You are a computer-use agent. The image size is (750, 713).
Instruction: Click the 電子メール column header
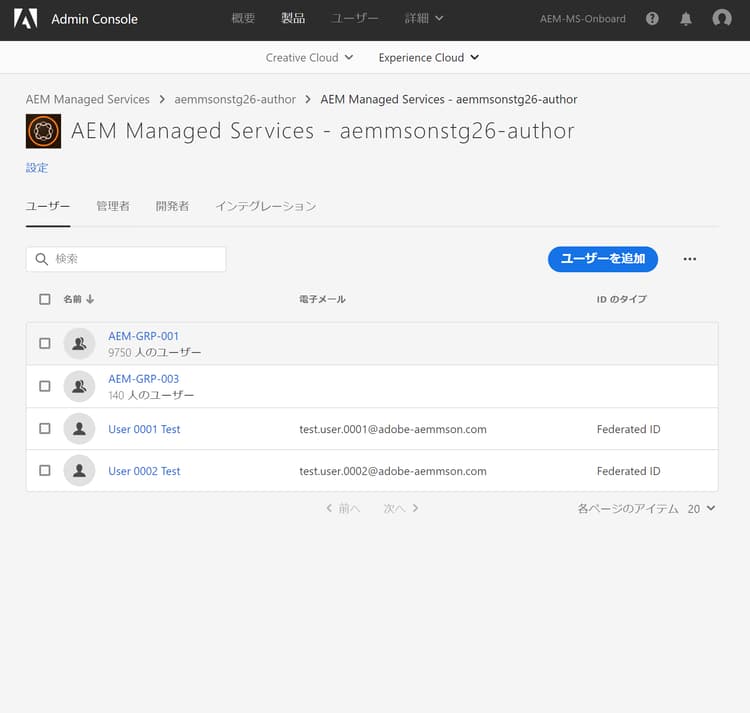coord(322,299)
